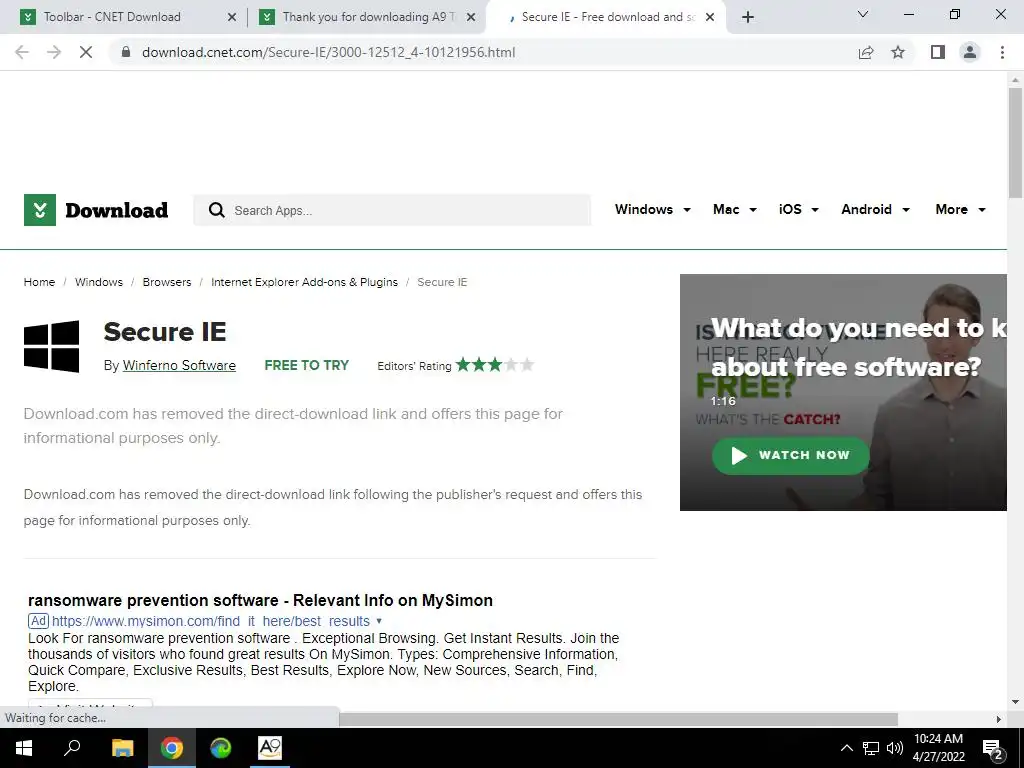Expand the More menu
Image resolution: width=1024 pixels, height=768 pixels.
pyautogui.click(x=960, y=209)
